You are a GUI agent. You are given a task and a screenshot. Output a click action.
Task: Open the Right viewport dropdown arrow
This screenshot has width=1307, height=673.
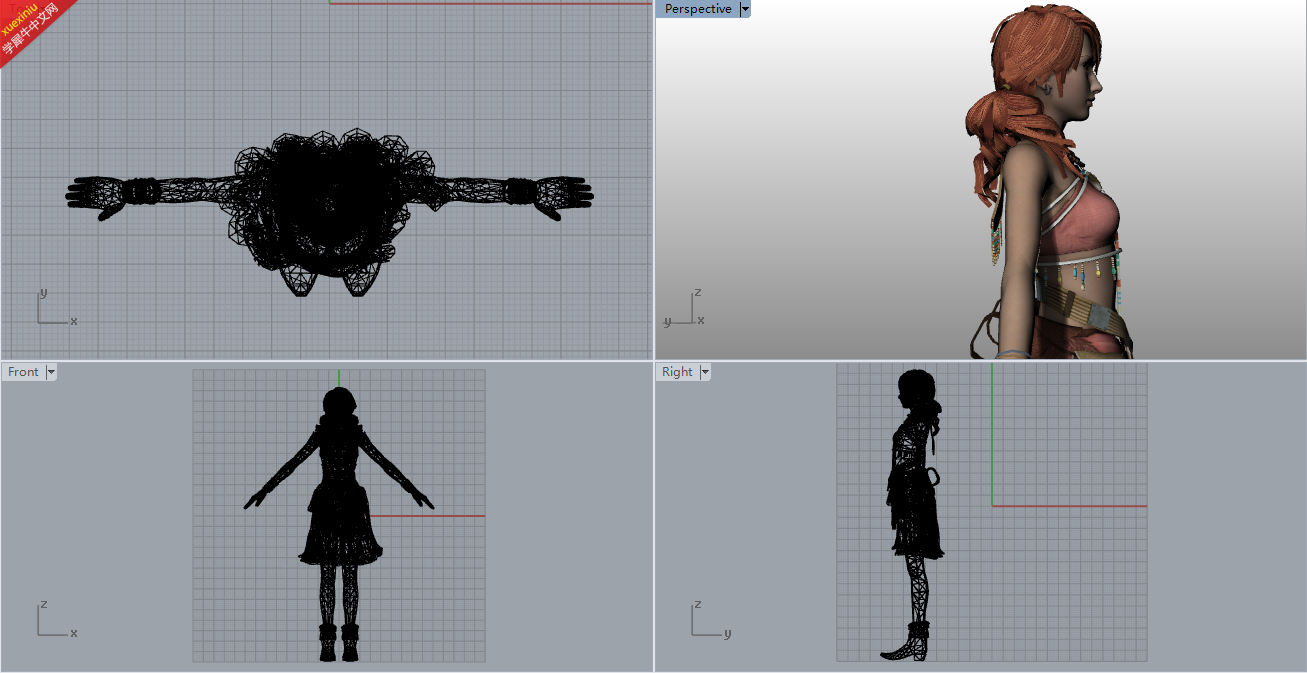[705, 372]
